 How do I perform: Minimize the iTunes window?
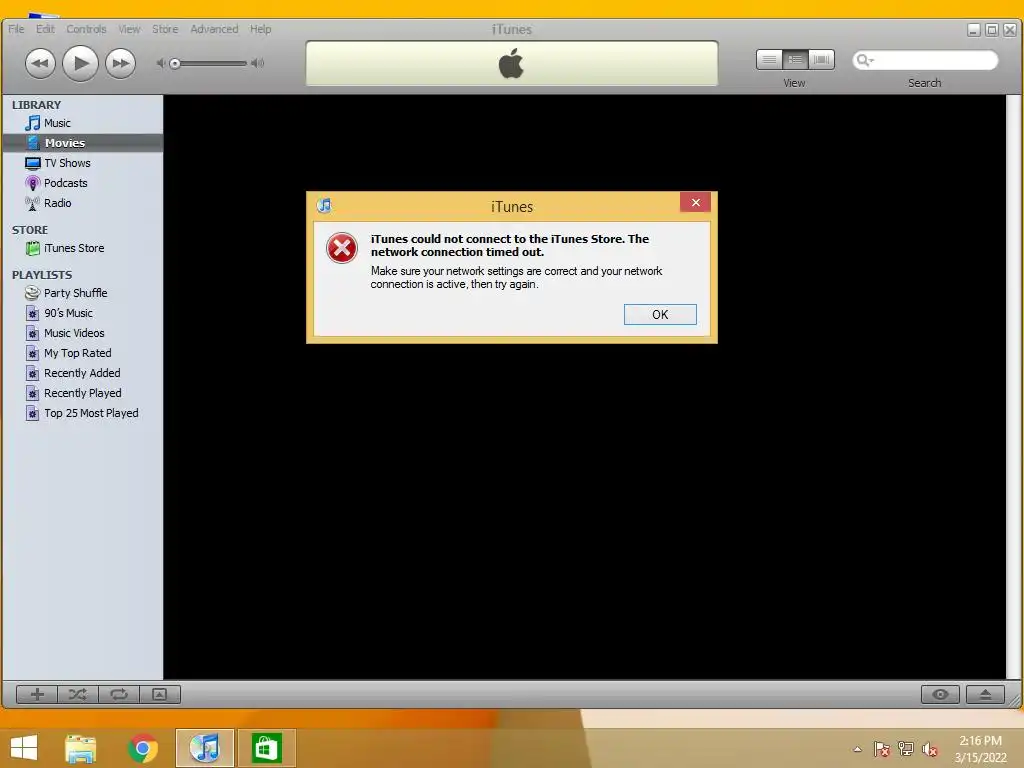[x=974, y=30]
